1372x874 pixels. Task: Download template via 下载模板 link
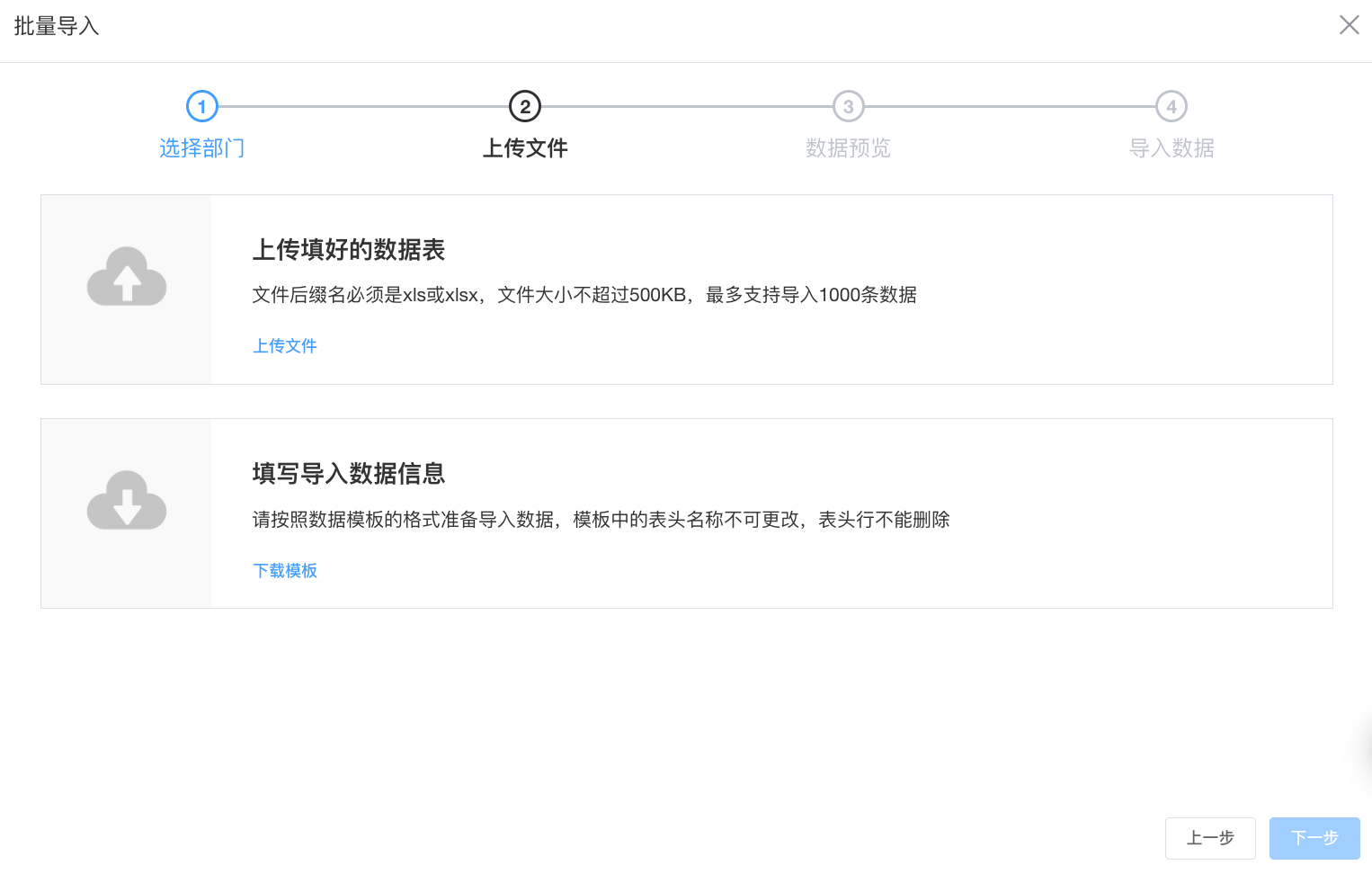pos(285,571)
